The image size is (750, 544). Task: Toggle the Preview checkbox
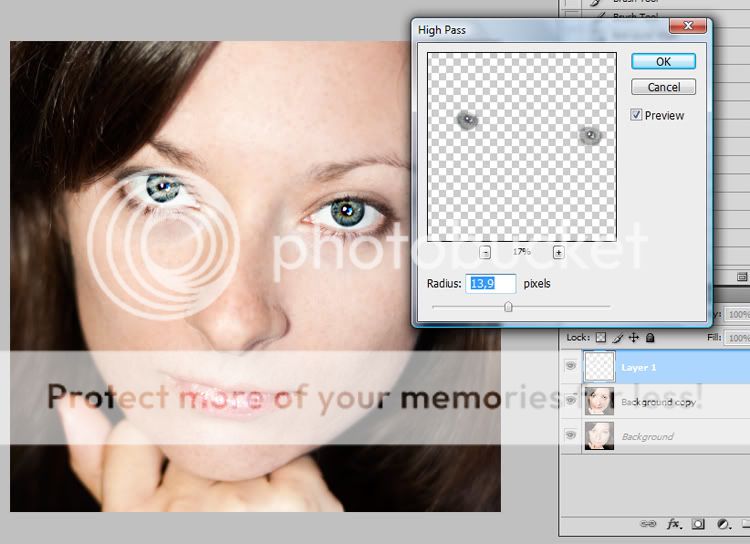(x=636, y=115)
